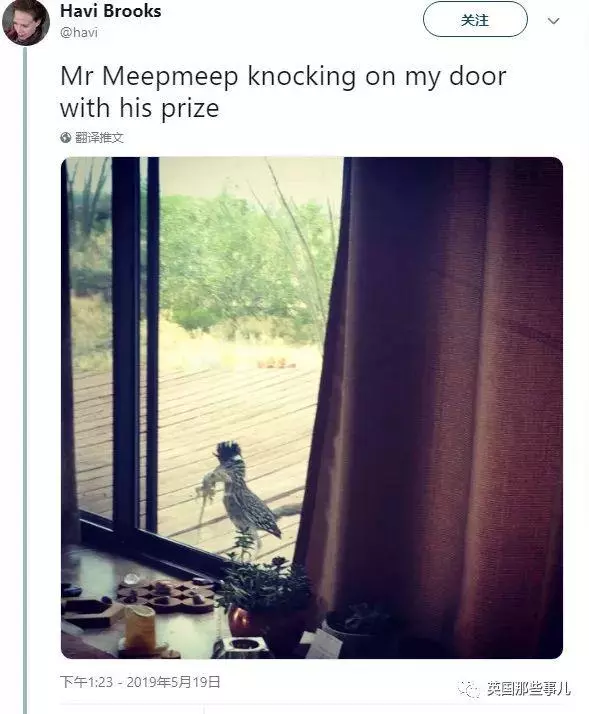
Task: Open the attached tweet photo
Action: (x=312, y=408)
